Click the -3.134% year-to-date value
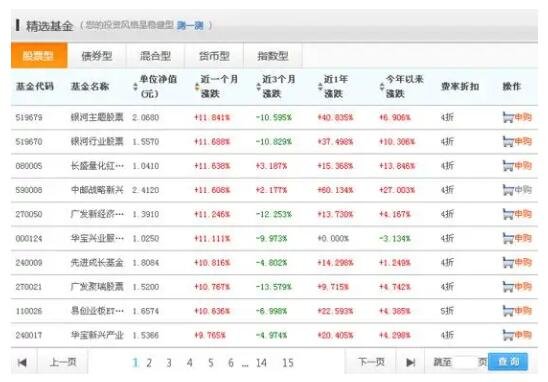The height and width of the screenshot is (382, 548). tap(395, 238)
